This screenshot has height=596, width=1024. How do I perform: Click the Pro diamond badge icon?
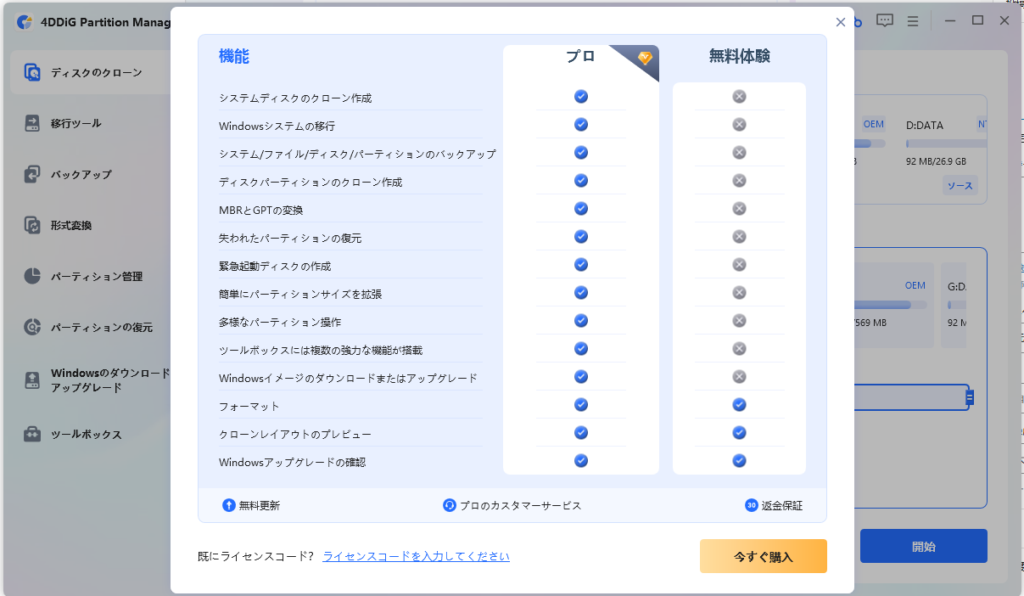(x=645, y=58)
